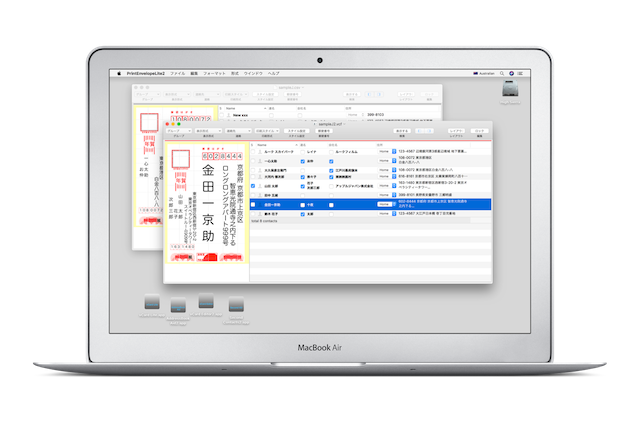Sort by the Name column header
640x421 pixels.
coord(278,145)
